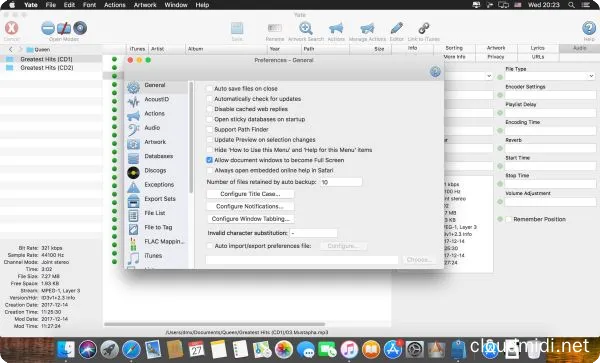
Task: Toggle the Remember Position checkbox
Action: (509, 220)
